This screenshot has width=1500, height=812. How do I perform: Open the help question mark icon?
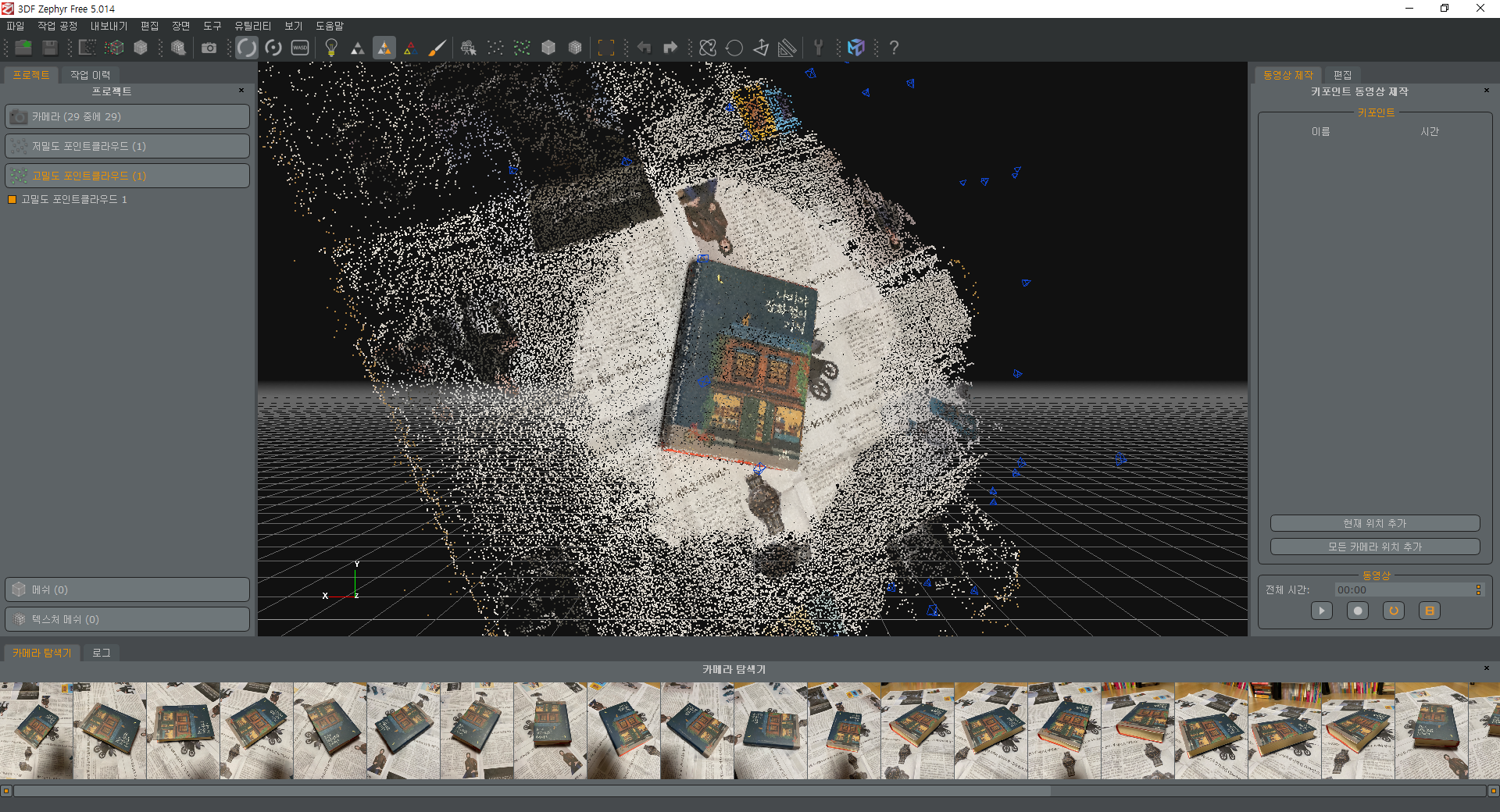click(894, 48)
